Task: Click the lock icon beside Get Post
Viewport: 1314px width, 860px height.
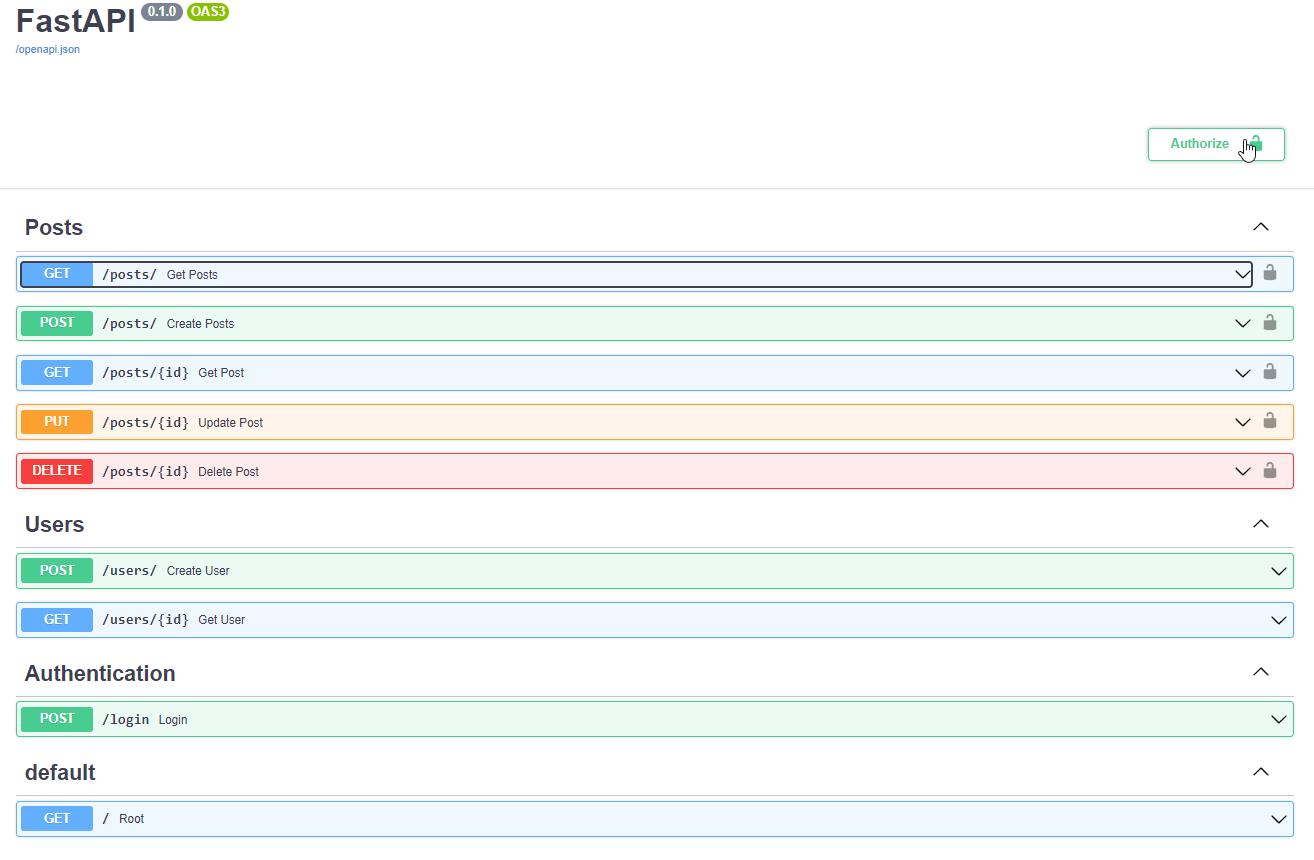Action: (1270, 372)
